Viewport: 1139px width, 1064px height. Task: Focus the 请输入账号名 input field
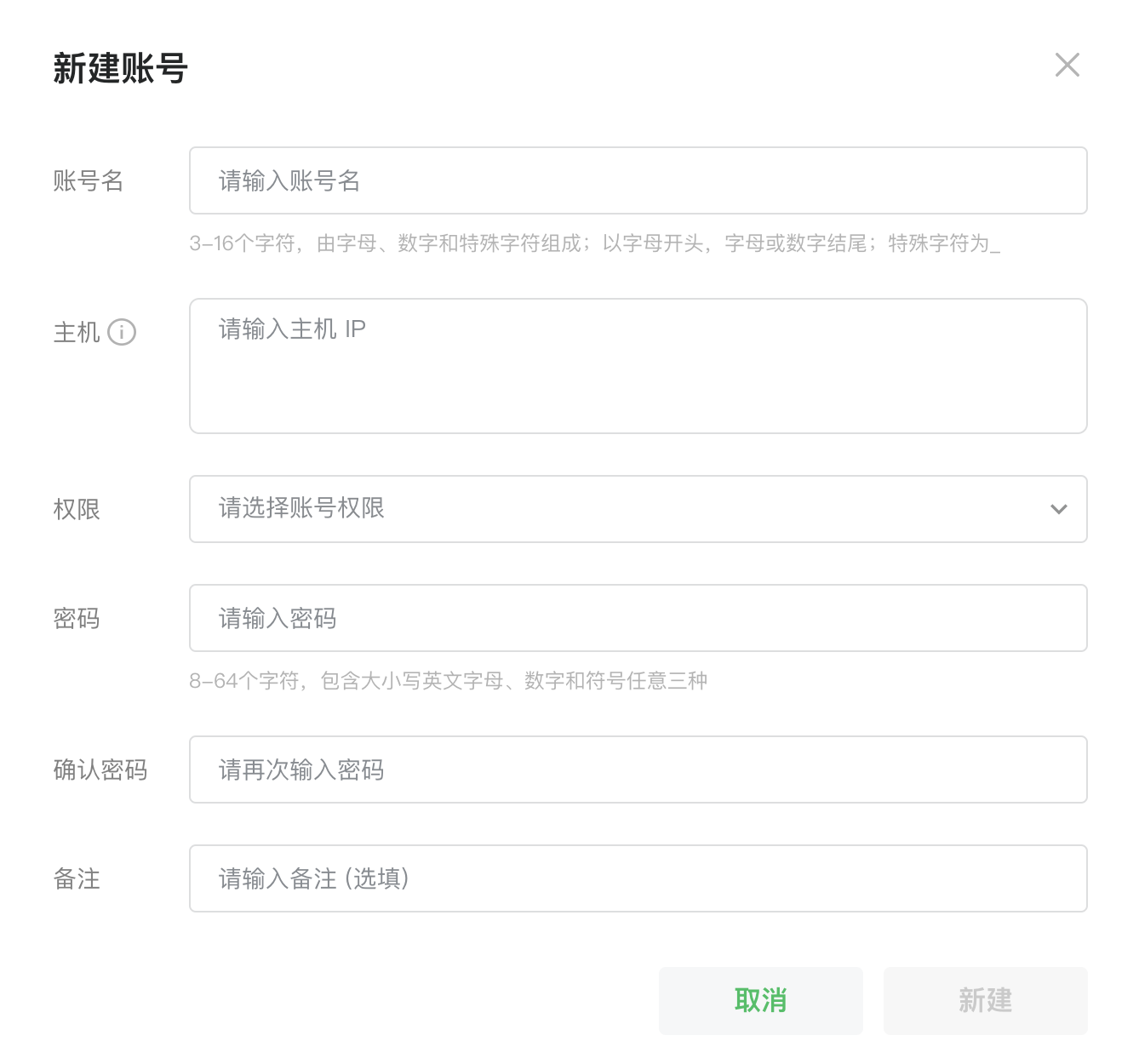click(x=638, y=180)
